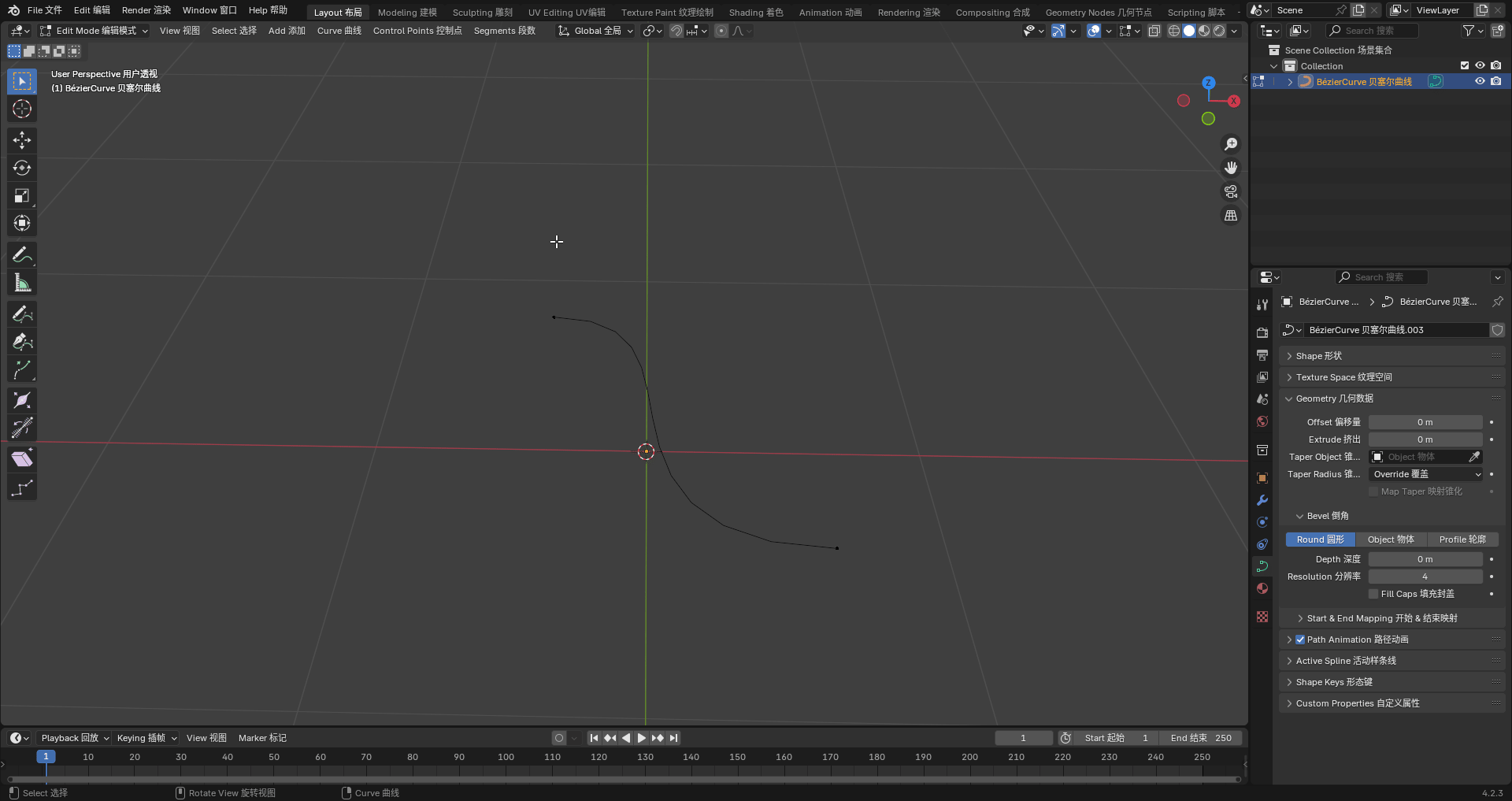Select the Move tool
The width and height of the screenshot is (1512, 801).
pos(22,140)
